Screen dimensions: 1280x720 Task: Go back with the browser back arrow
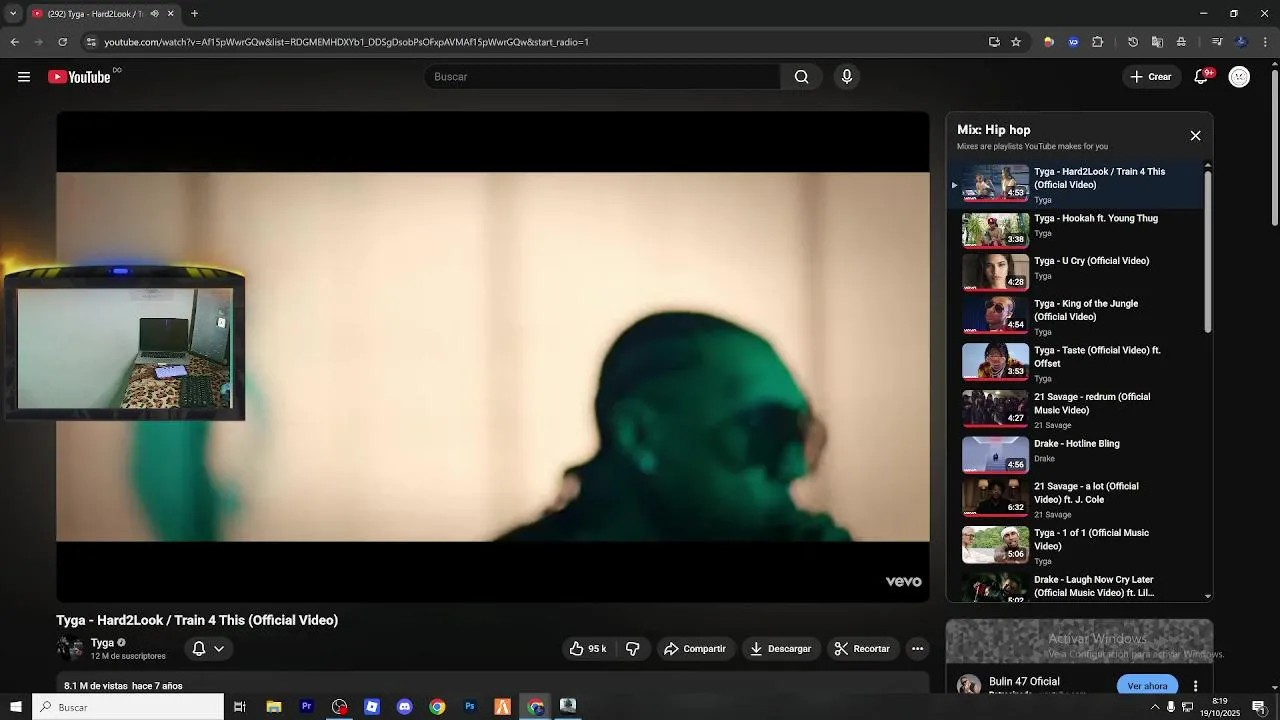(x=14, y=42)
